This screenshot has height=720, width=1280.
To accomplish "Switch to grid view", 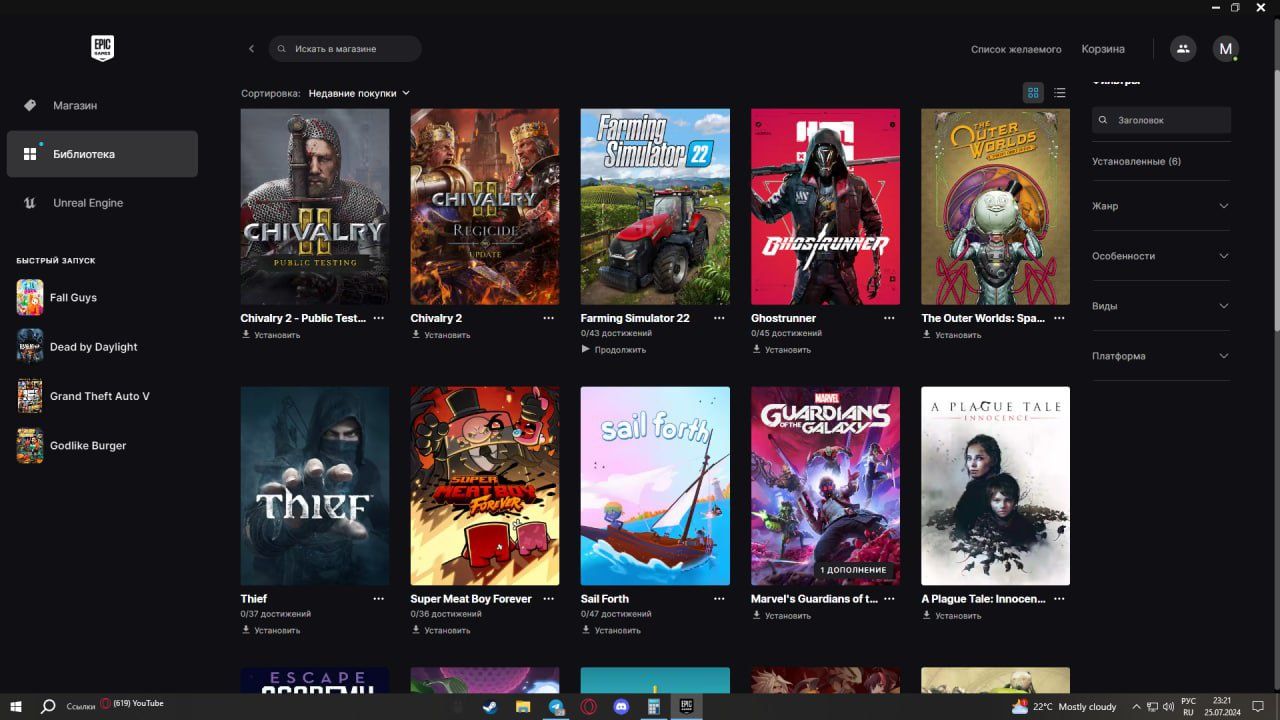I will 1033,93.
